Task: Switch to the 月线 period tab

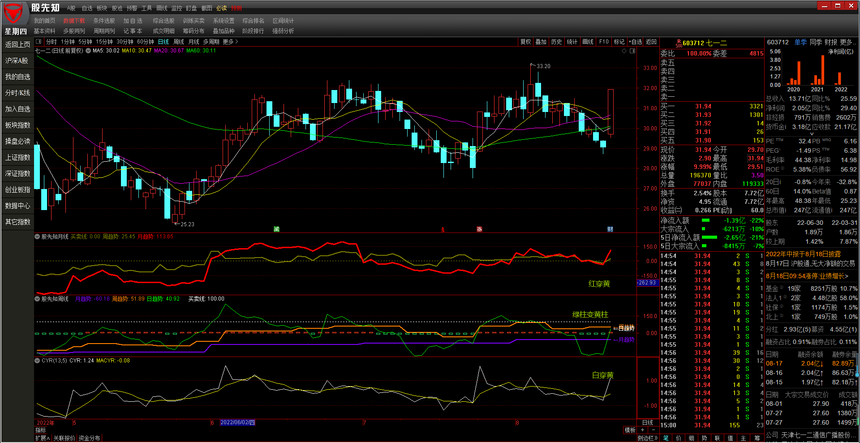Action: (x=193, y=42)
